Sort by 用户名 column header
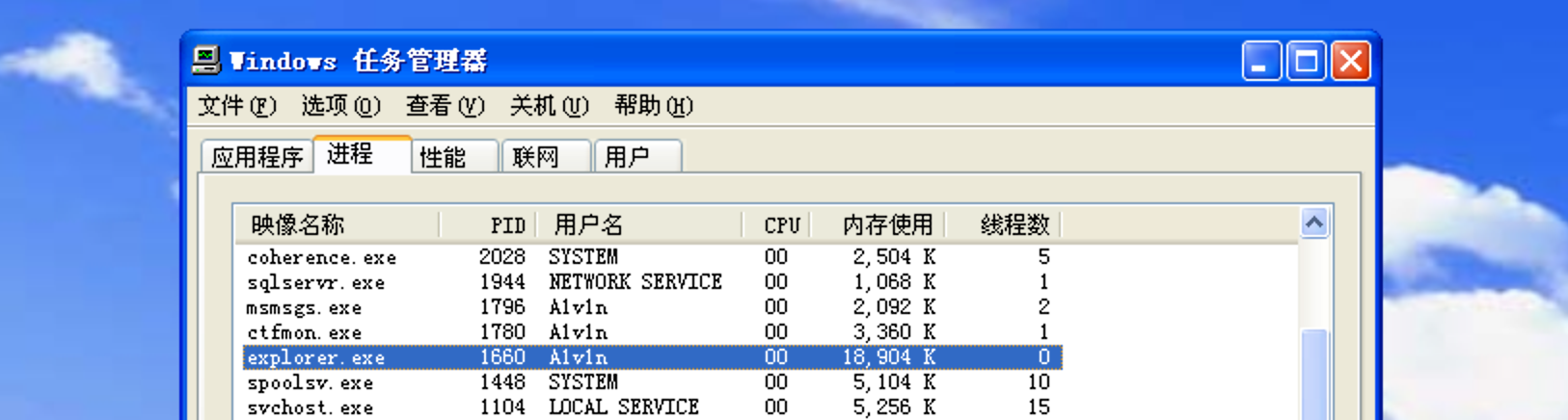 point(638,225)
